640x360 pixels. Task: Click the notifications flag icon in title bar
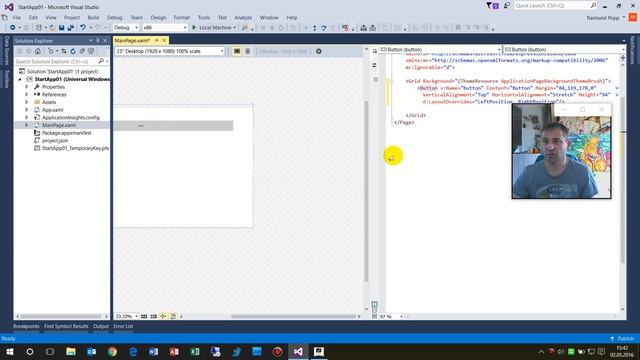[x=492, y=5]
